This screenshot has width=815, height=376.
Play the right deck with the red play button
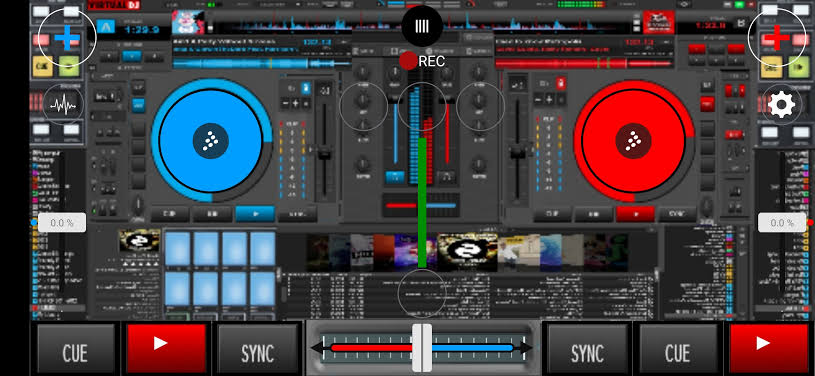click(x=768, y=349)
